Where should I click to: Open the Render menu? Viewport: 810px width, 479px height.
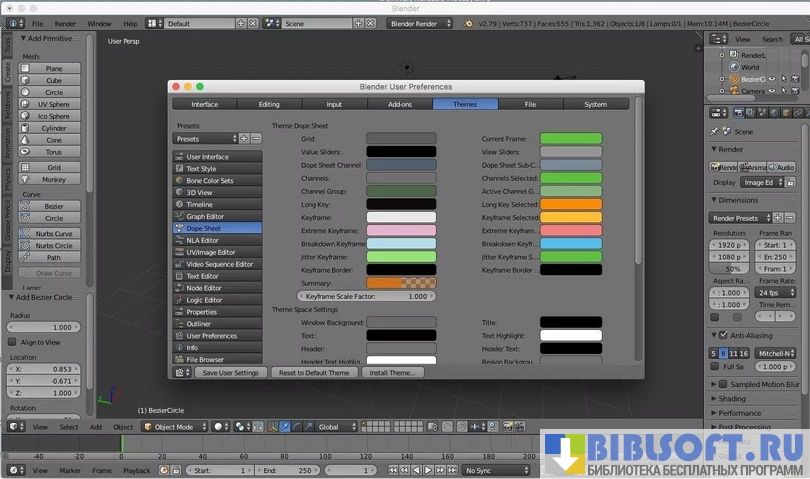65,23
